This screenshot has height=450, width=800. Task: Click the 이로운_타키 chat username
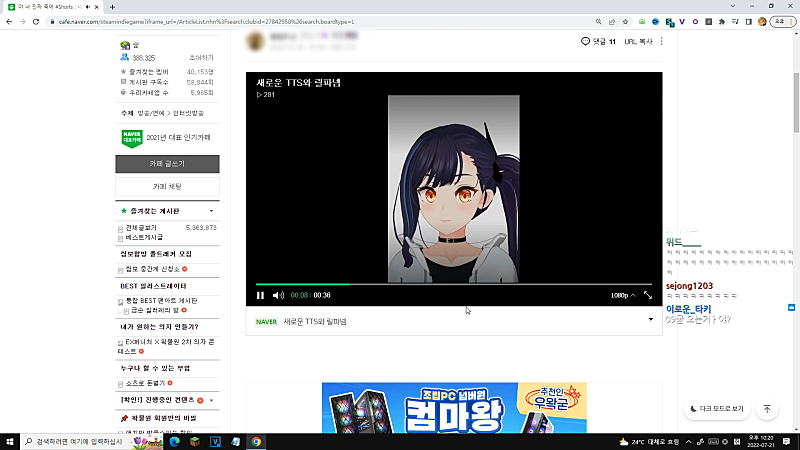click(x=688, y=309)
